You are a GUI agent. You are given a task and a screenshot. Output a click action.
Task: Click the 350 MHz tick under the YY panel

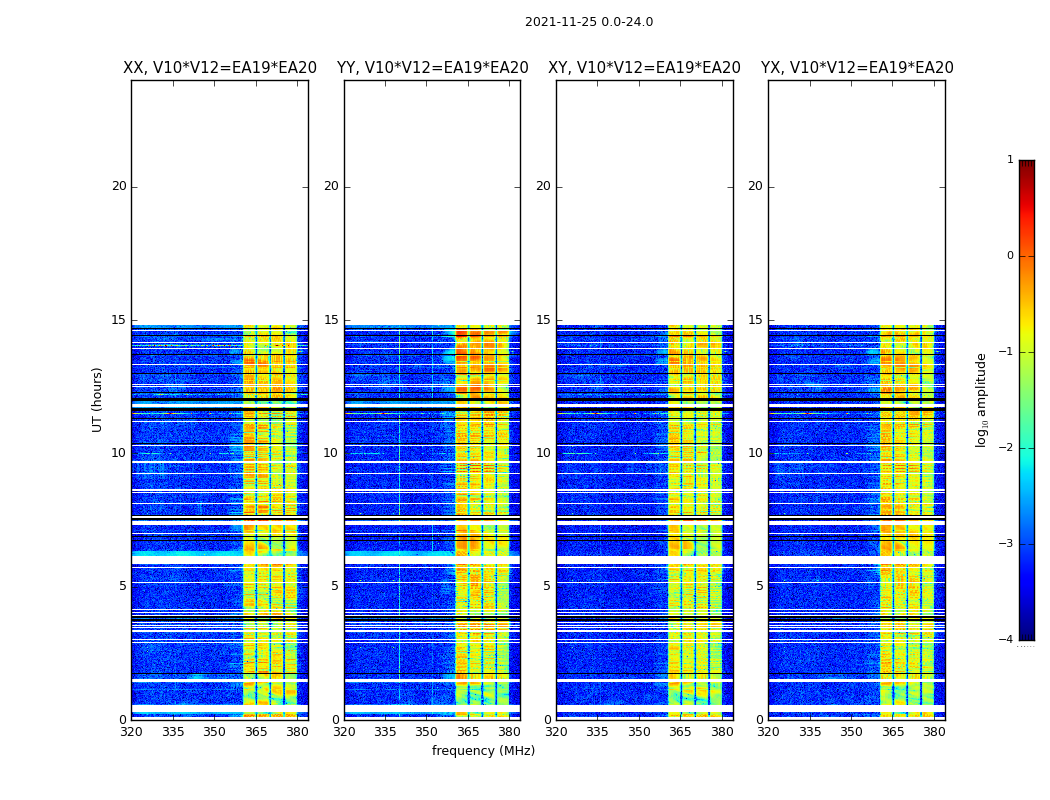[427, 732]
